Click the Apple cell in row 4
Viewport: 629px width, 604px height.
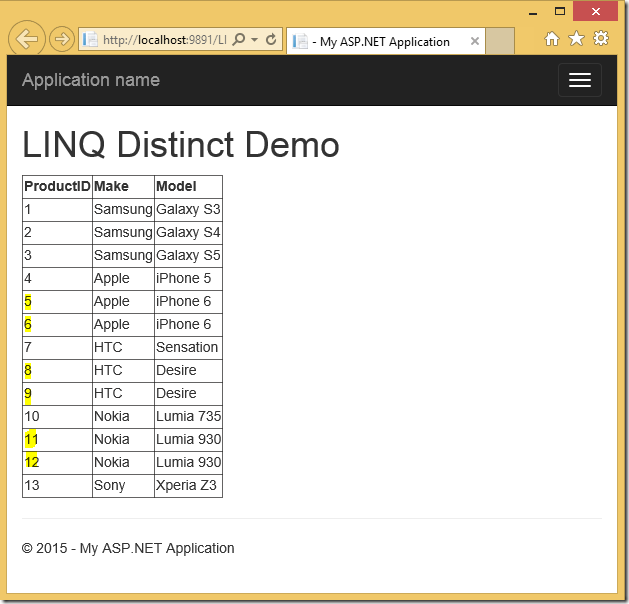[123, 278]
